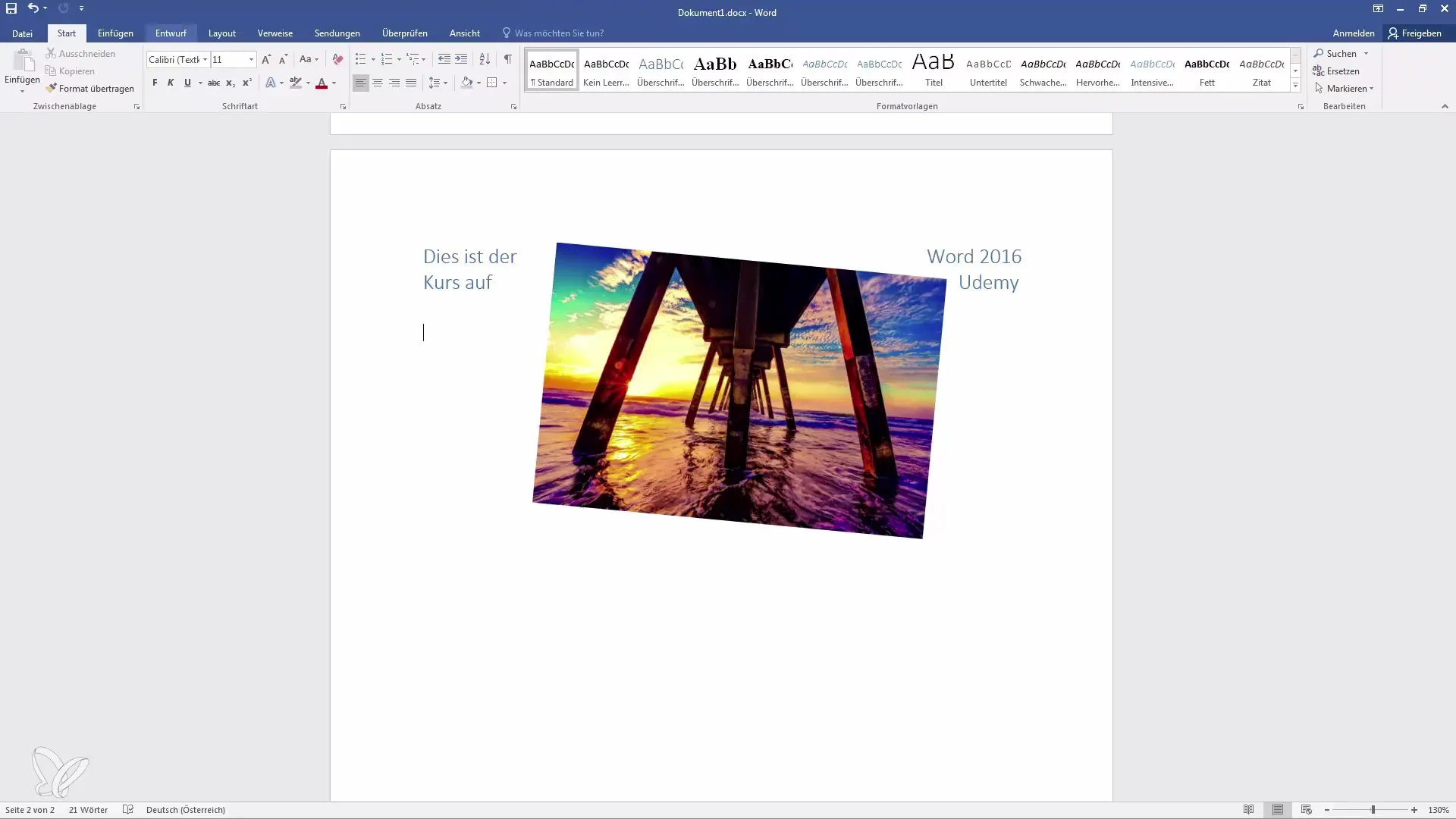This screenshot has height=819, width=1456.
Task: Open the change case dropdown (Aa)
Action: click(x=309, y=59)
